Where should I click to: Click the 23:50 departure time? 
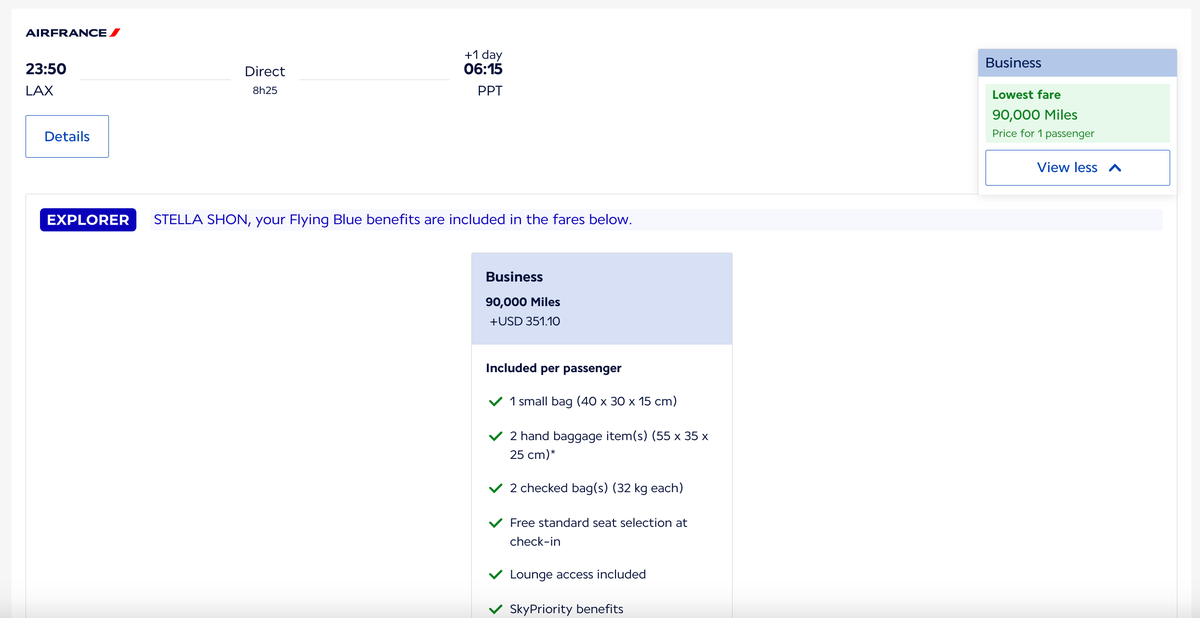coord(46,70)
